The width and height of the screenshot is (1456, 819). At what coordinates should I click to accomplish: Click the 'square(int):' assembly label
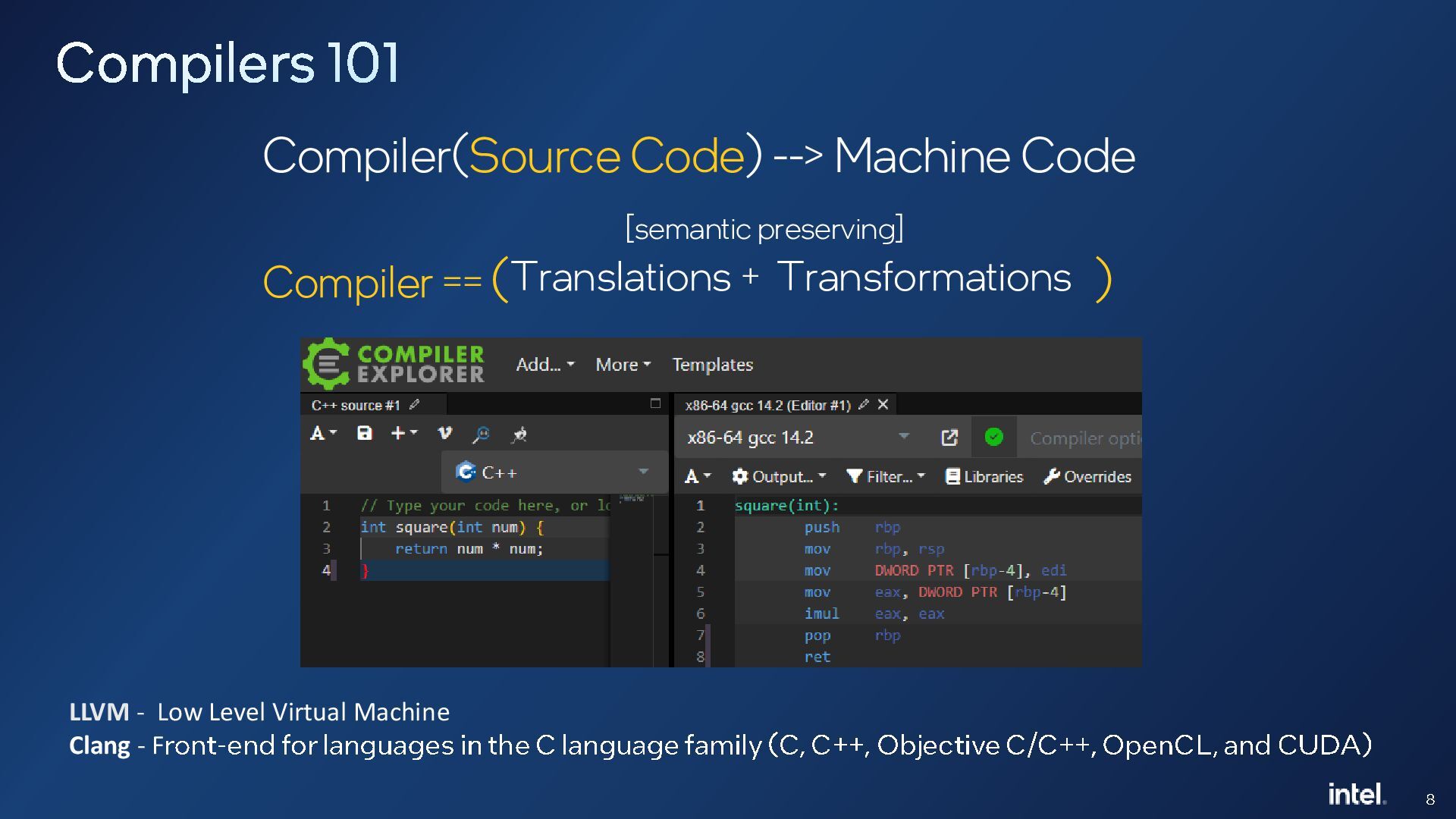pyautogui.click(x=786, y=505)
